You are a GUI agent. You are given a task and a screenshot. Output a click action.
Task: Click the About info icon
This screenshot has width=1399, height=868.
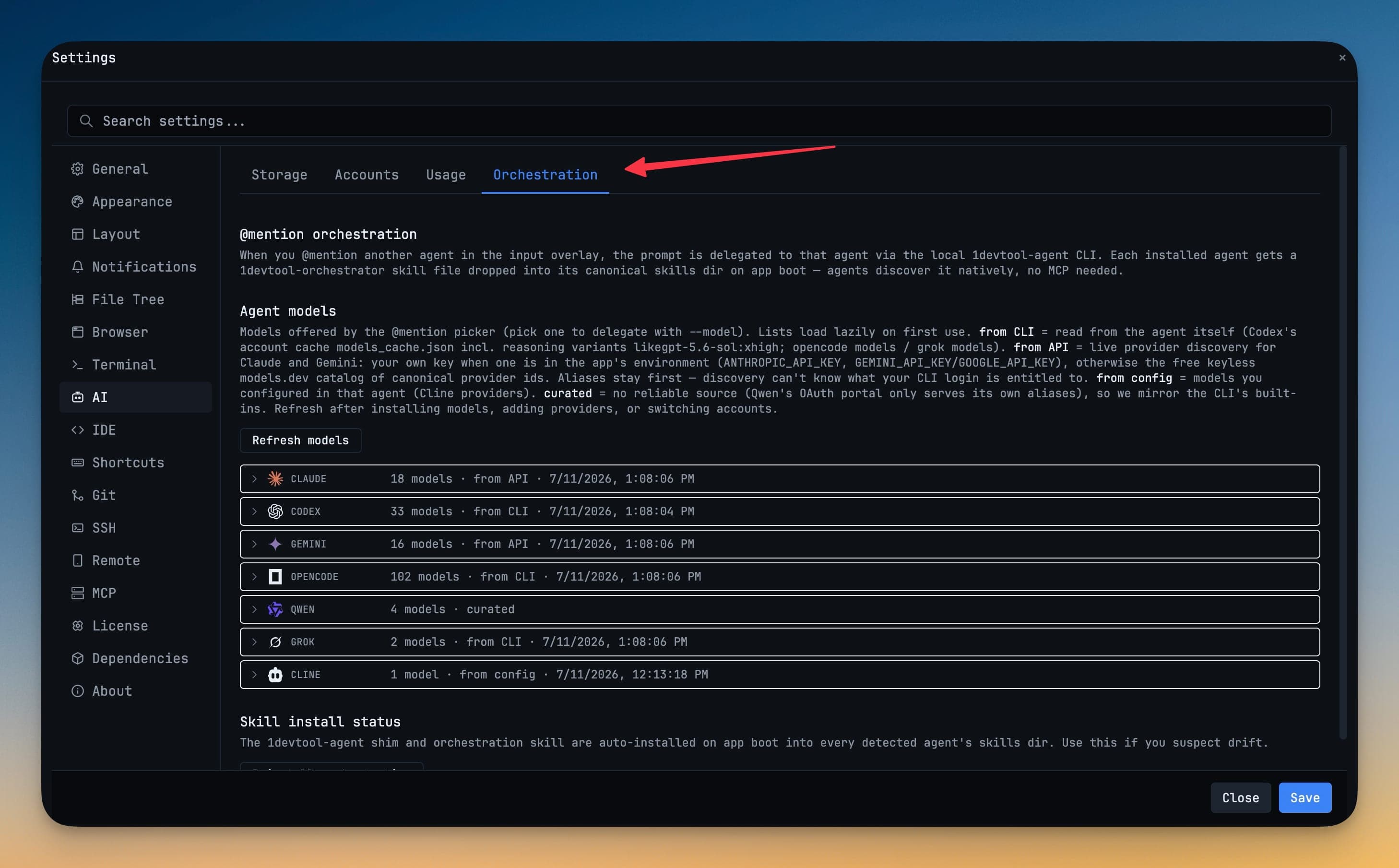click(77, 690)
